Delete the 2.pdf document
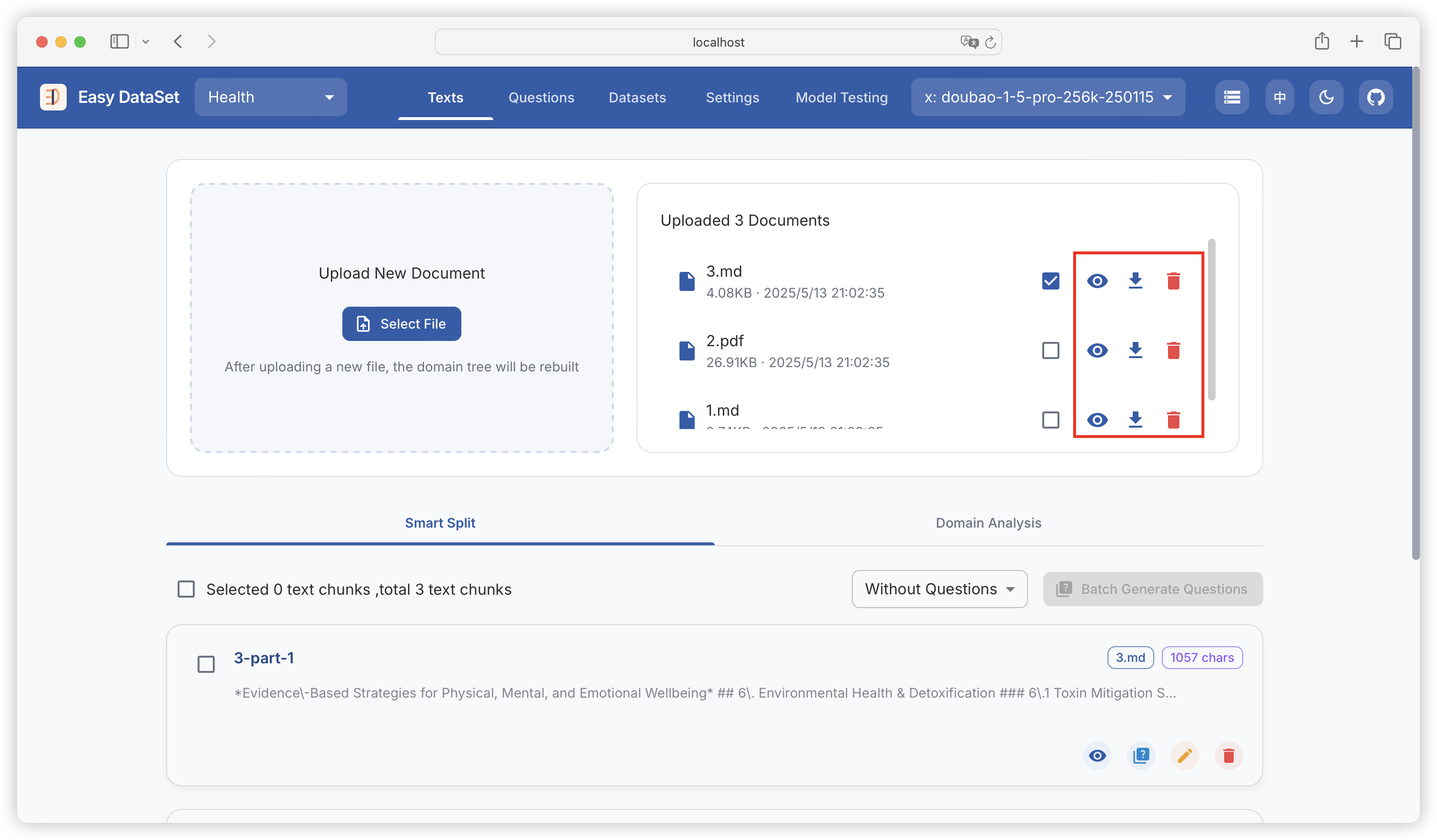 [x=1173, y=350]
